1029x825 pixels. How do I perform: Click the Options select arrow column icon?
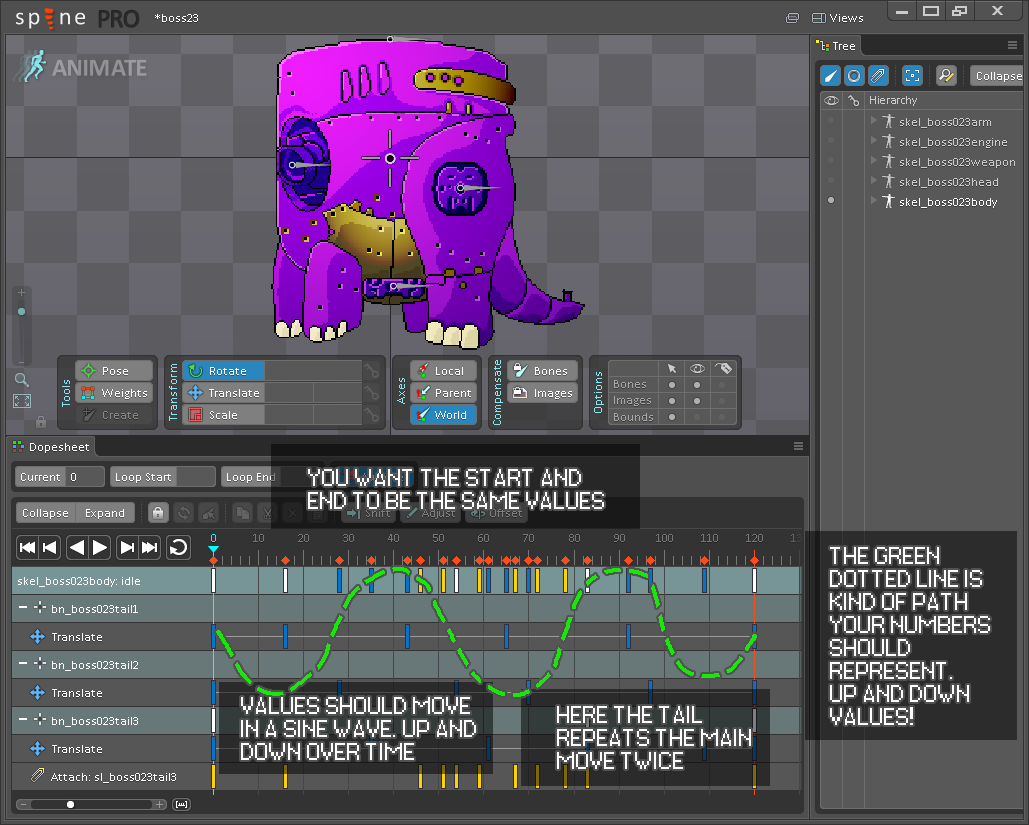(x=672, y=369)
